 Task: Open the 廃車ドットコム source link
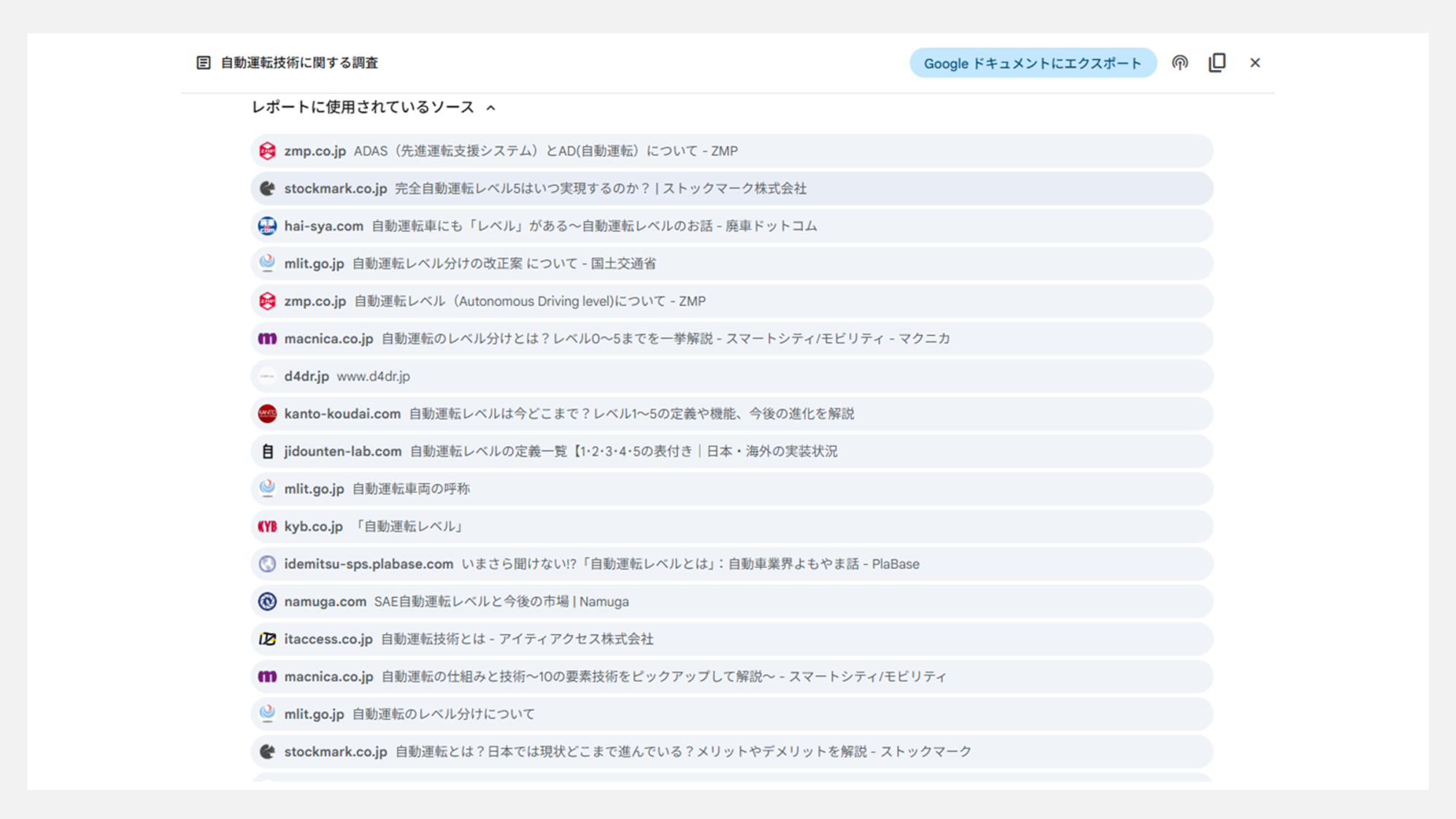pyautogui.click(x=732, y=226)
